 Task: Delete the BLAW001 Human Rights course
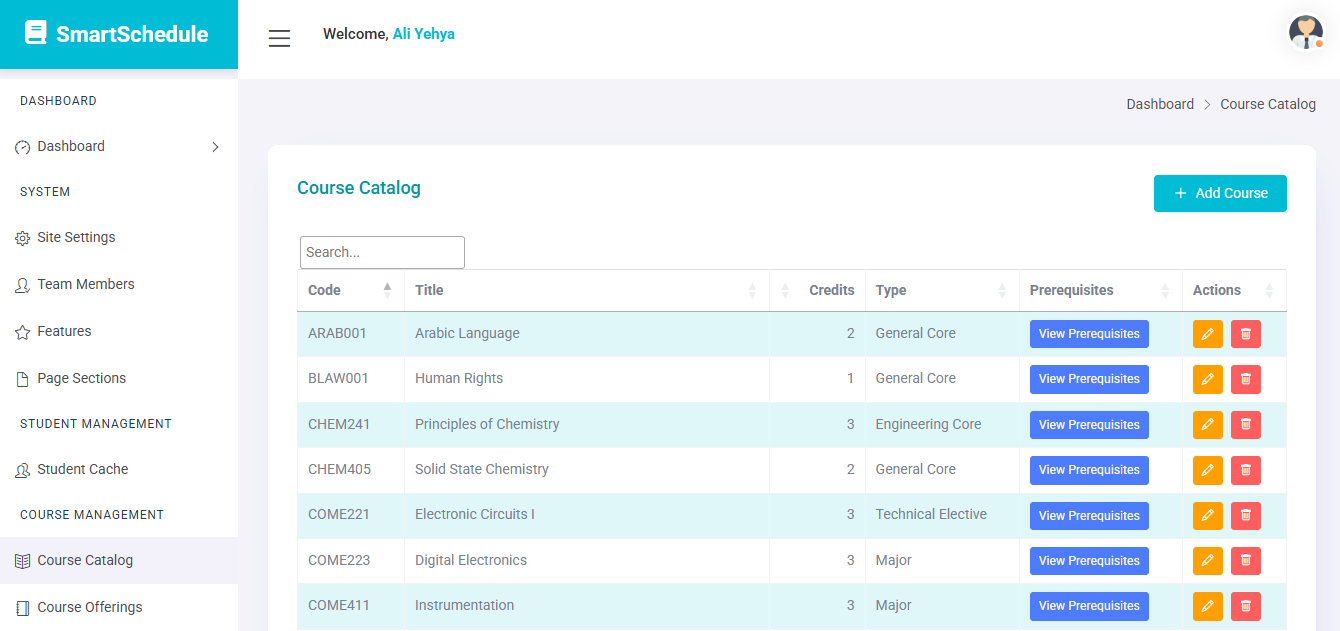[x=1245, y=379]
